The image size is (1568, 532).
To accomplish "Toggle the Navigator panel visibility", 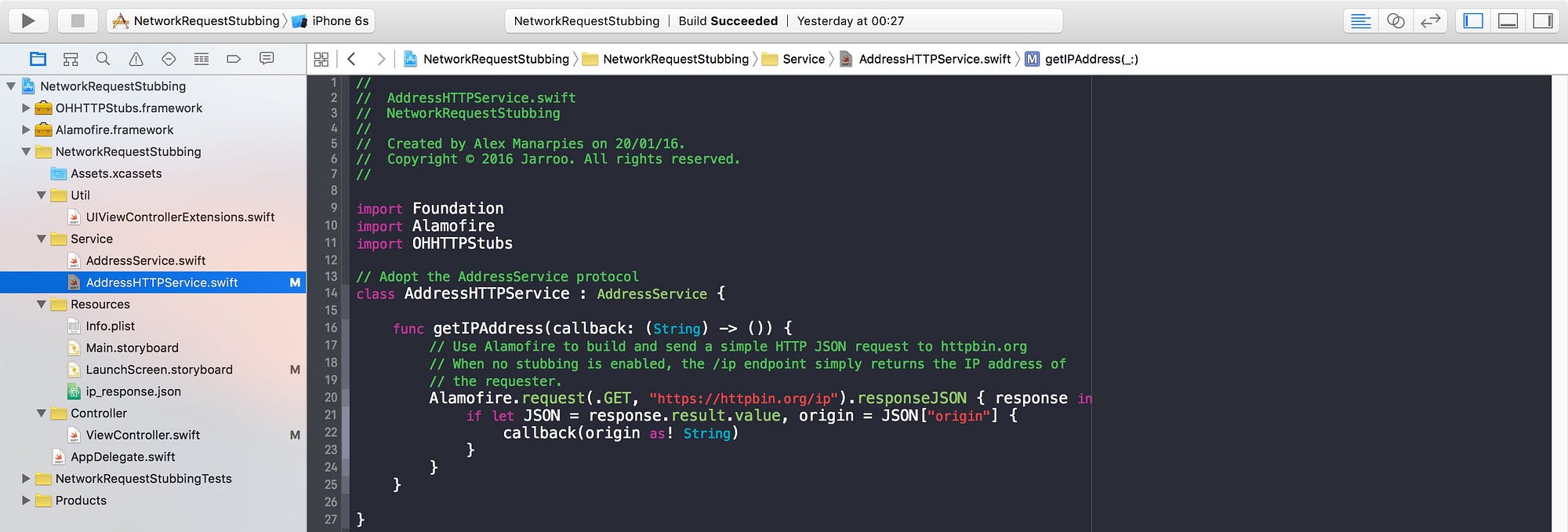I will pyautogui.click(x=1473, y=21).
